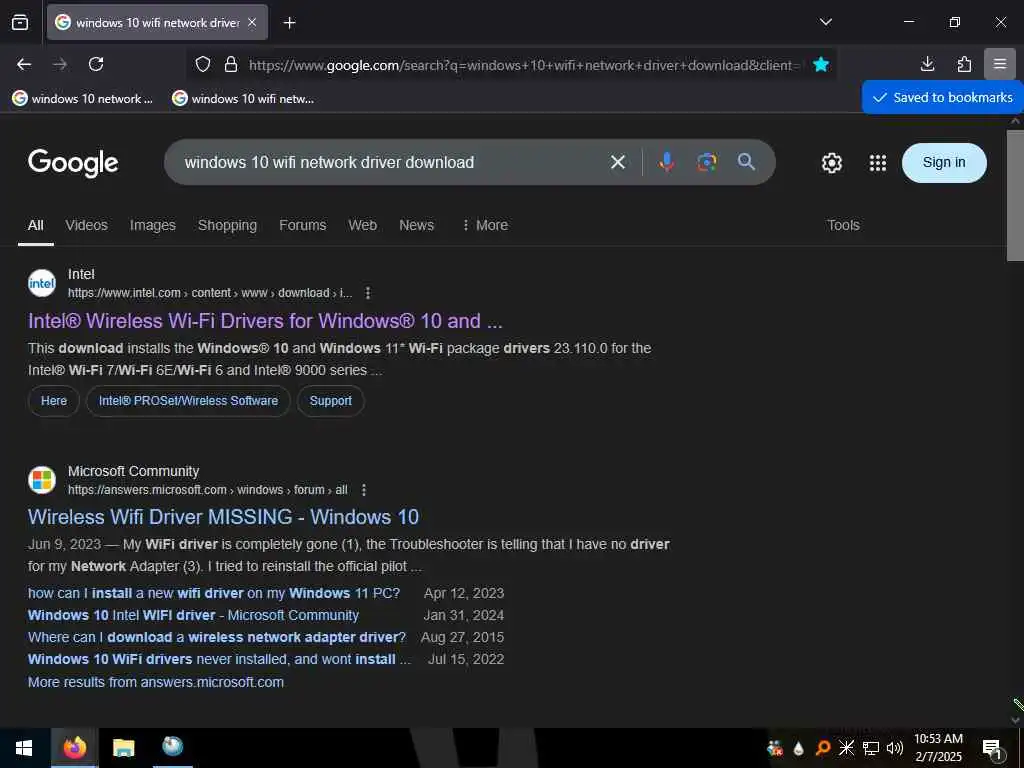Open 'windows 10 network ...' bookmark

pyautogui.click(x=82, y=99)
